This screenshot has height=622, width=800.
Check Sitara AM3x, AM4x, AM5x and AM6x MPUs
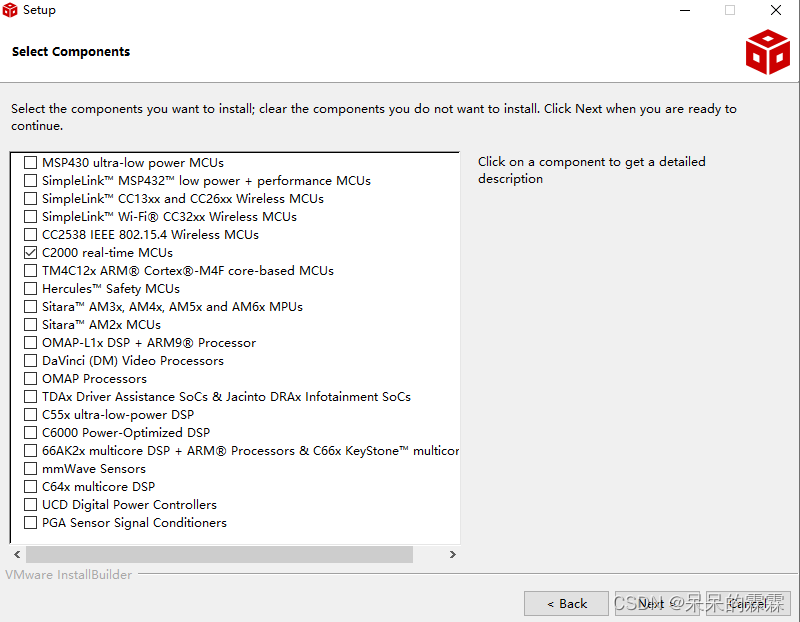click(x=31, y=307)
